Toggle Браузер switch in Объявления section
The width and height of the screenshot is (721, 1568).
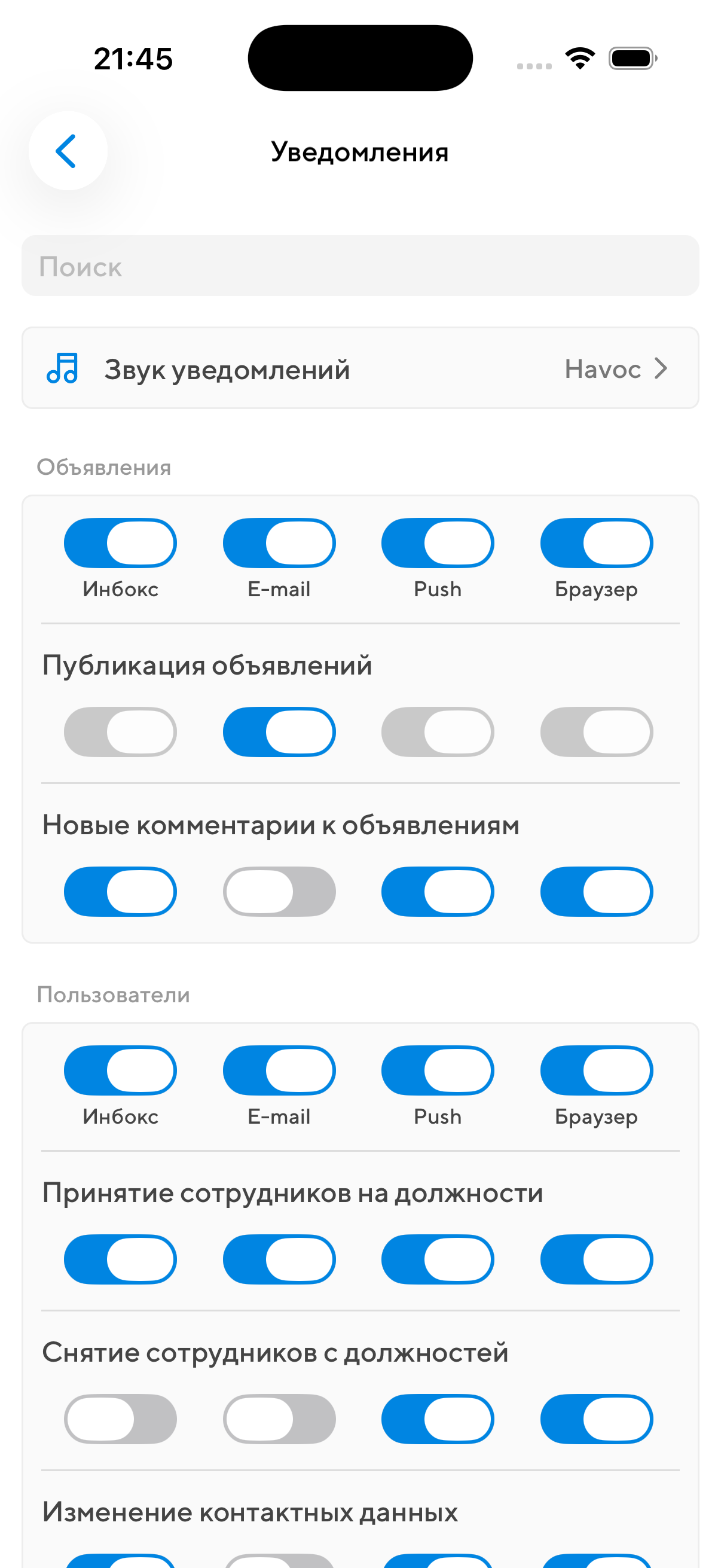pos(596,542)
